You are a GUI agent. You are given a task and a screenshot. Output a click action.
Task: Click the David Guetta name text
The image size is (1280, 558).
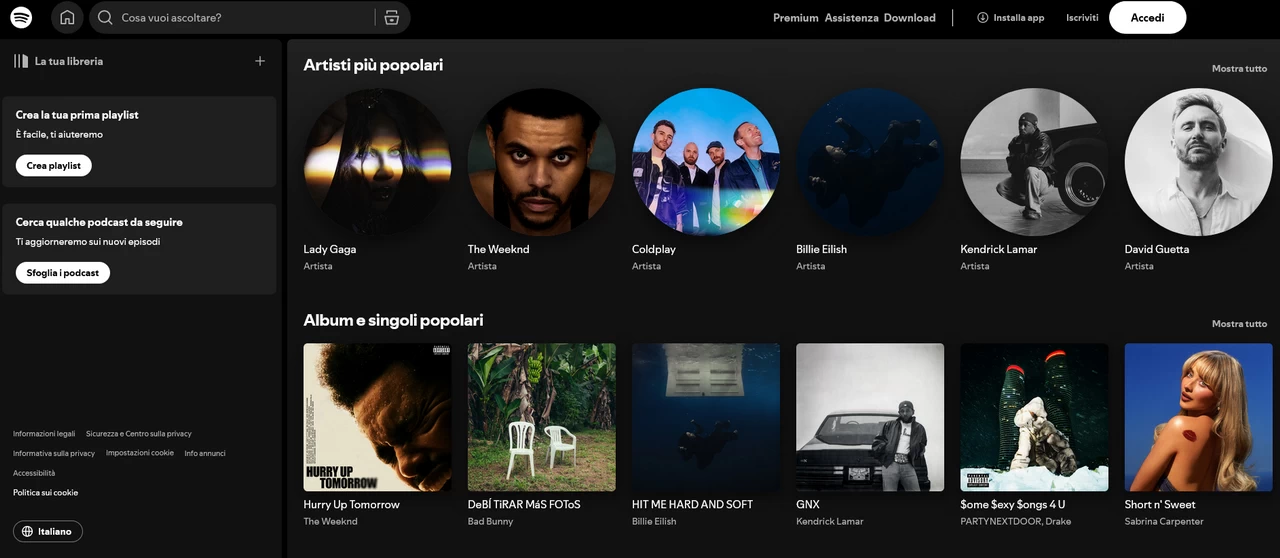[1157, 249]
